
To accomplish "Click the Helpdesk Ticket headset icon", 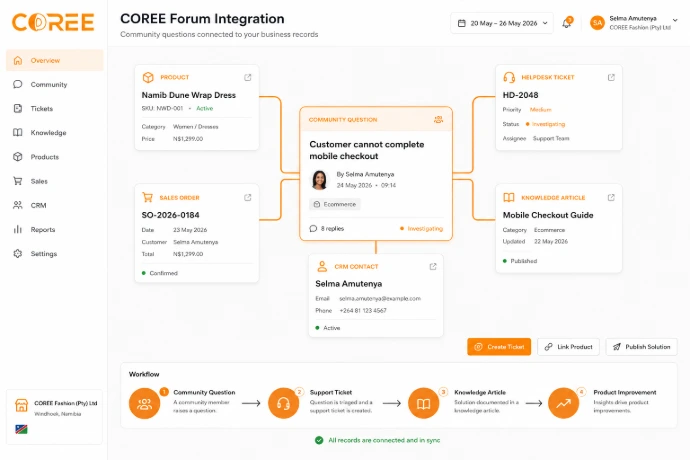I will pos(509,77).
